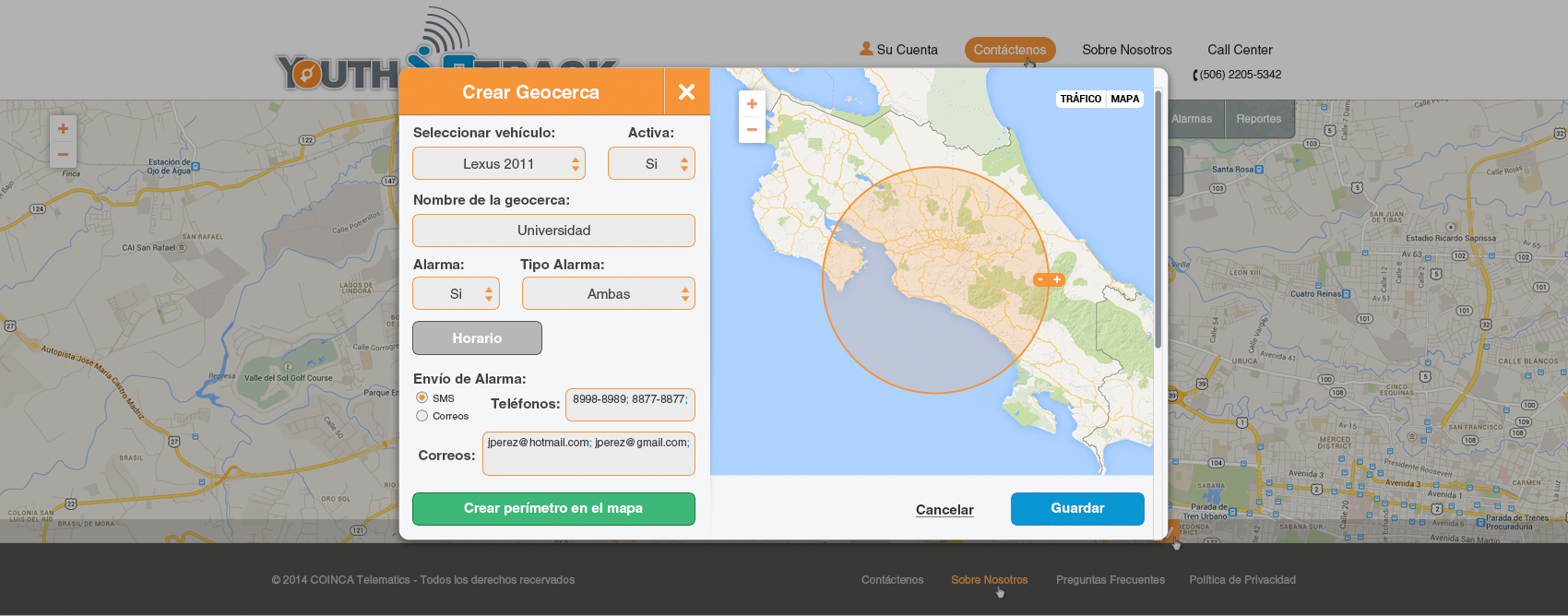Zoom out on the geofence map
The image size is (1568, 616).
point(752,130)
